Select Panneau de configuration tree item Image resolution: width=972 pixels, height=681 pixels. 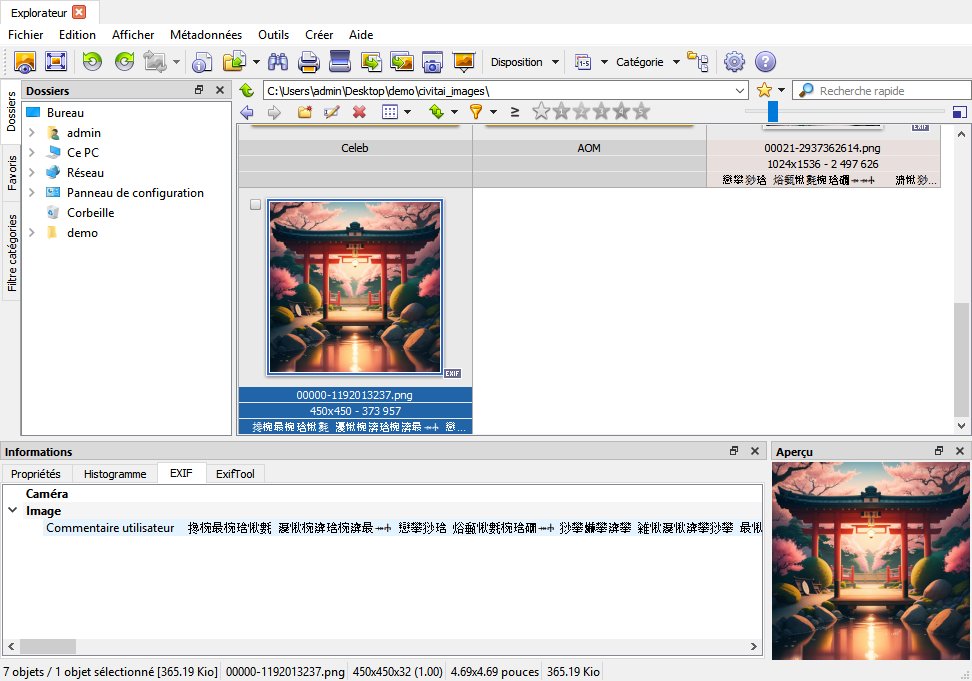pos(135,193)
